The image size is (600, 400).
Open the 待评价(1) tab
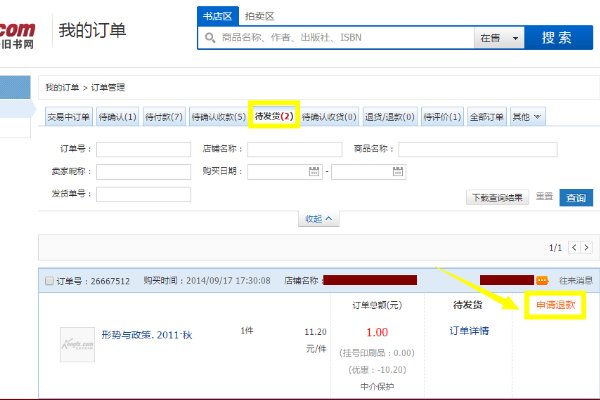[442, 117]
